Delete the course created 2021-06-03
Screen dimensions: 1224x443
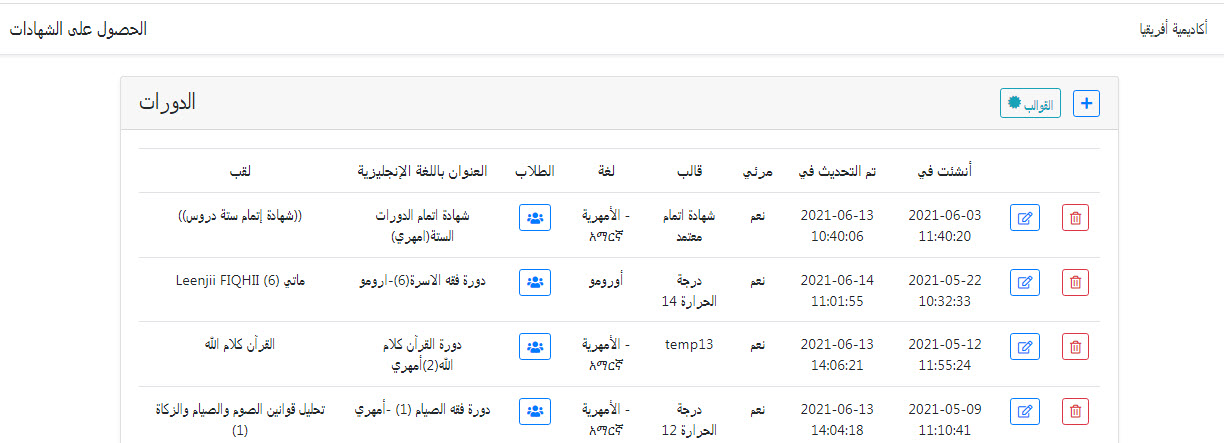(1075, 218)
